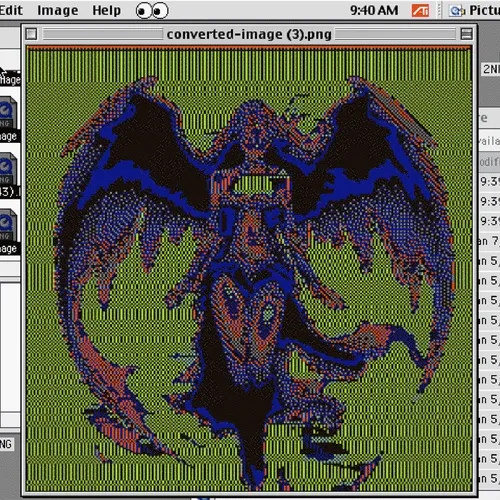500x500 pixels.
Task: Open the Help menu
Action: [x=107, y=10]
